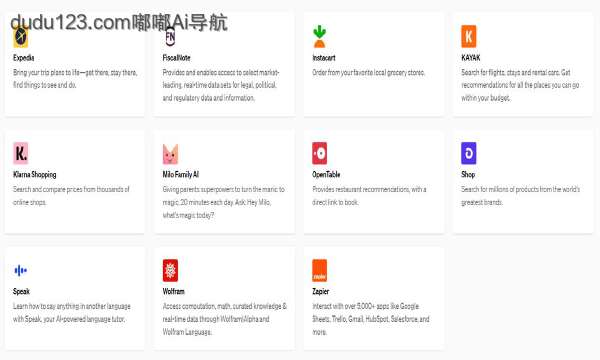
Task: Click the purple Shop icon
Action: pyautogui.click(x=469, y=153)
